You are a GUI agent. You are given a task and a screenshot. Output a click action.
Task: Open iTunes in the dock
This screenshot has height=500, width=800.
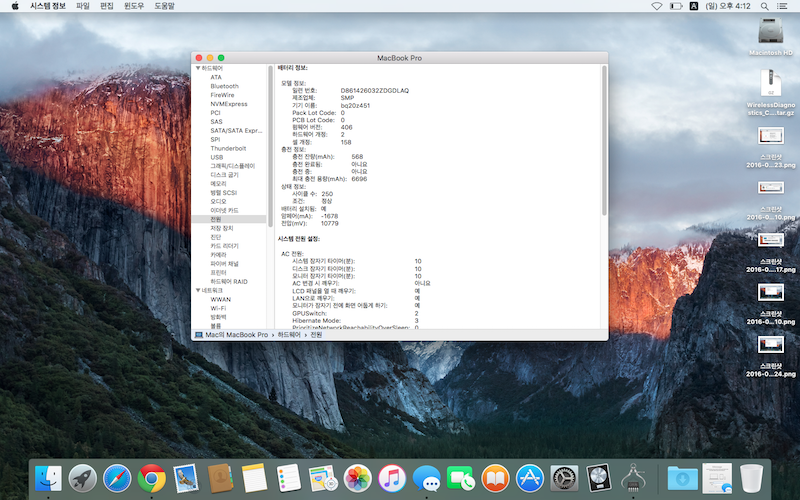[x=392, y=478]
